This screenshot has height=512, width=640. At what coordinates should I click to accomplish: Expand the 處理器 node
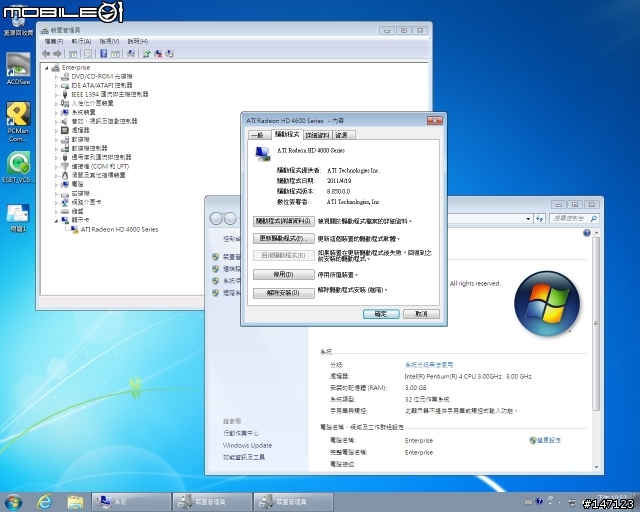(56, 131)
